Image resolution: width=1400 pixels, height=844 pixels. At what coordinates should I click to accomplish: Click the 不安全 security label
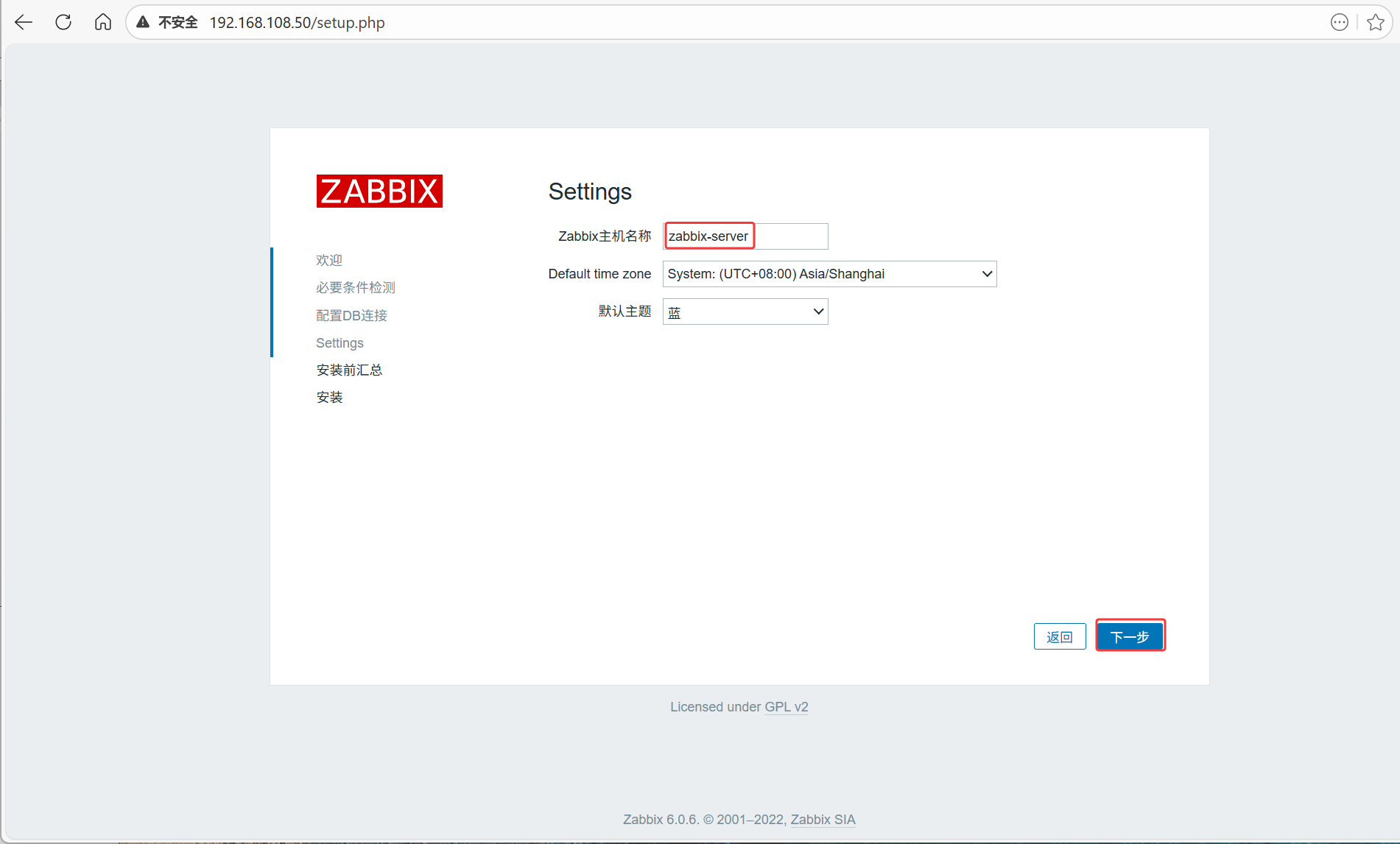pyautogui.click(x=178, y=23)
